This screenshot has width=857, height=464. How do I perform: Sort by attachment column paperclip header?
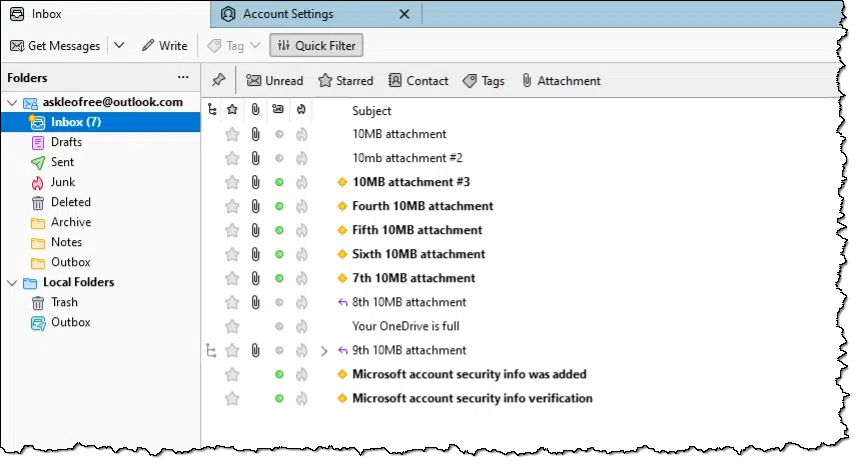pos(255,110)
